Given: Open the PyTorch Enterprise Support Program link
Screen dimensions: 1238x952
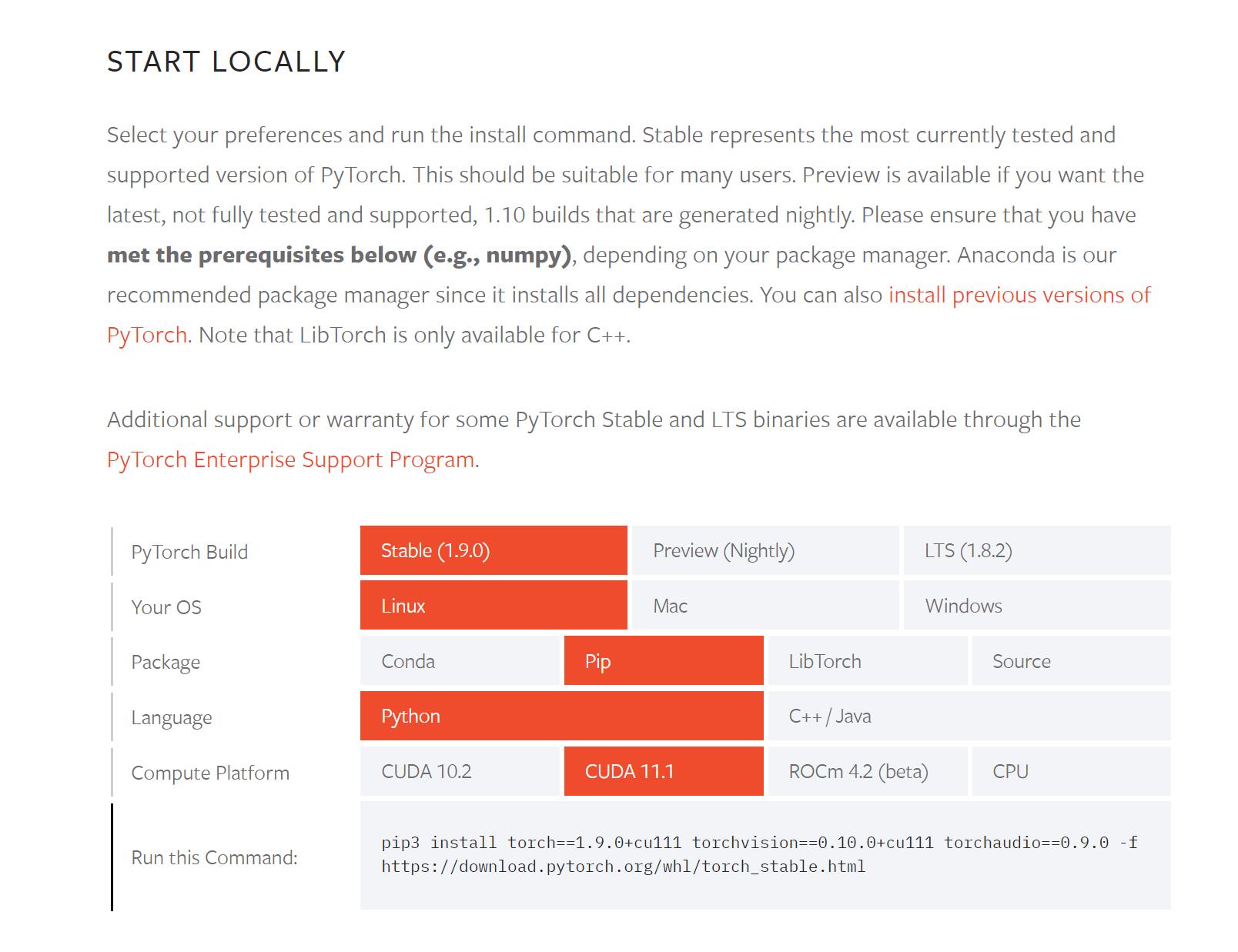Looking at the screenshot, I should coord(290,459).
